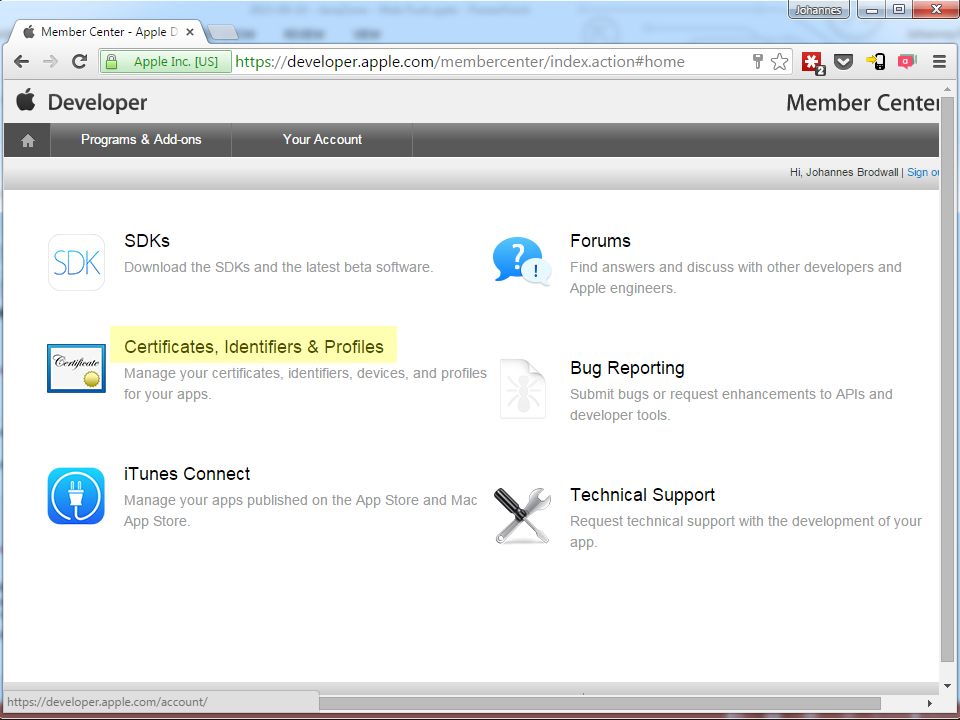Screen dimensions: 960x720
Task: Click the vertical scrollbar thumb
Action: [x=947, y=378]
